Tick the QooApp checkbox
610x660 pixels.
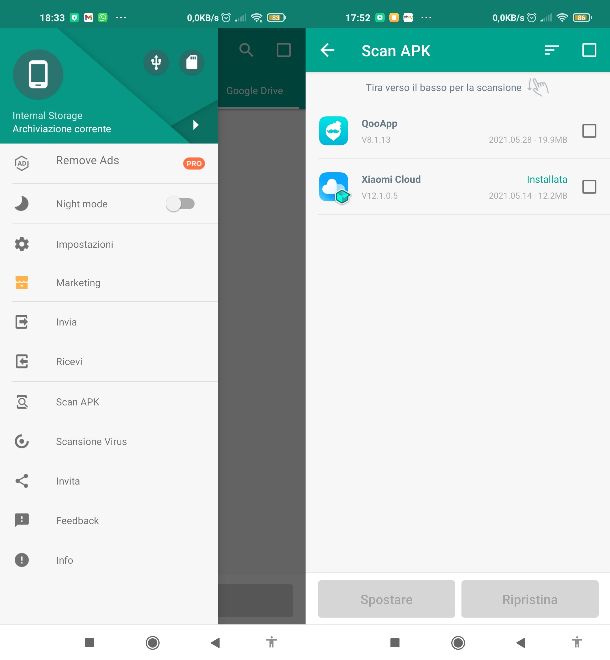pyautogui.click(x=589, y=131)
